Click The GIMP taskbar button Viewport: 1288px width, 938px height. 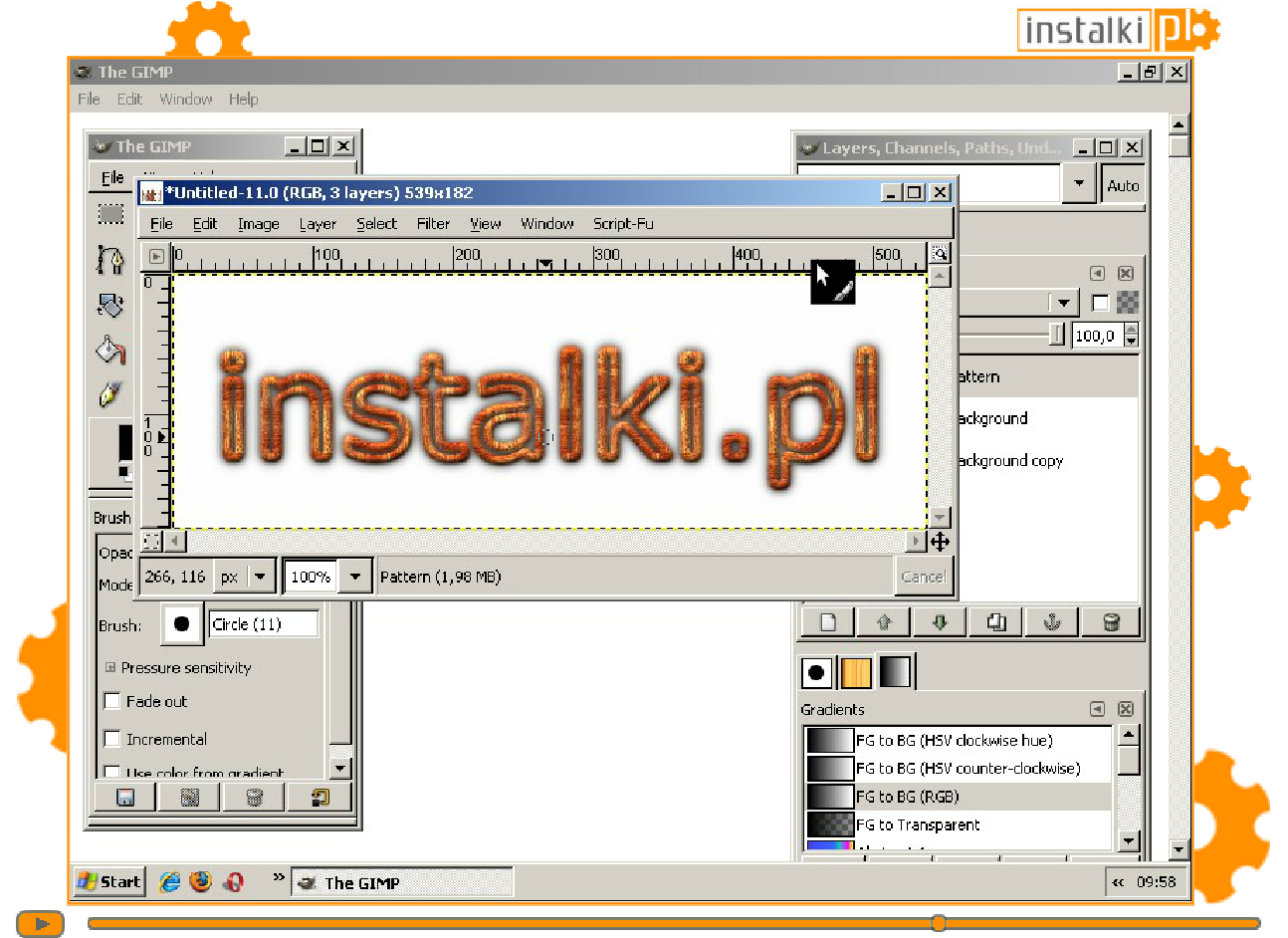(x=402, y=882)
